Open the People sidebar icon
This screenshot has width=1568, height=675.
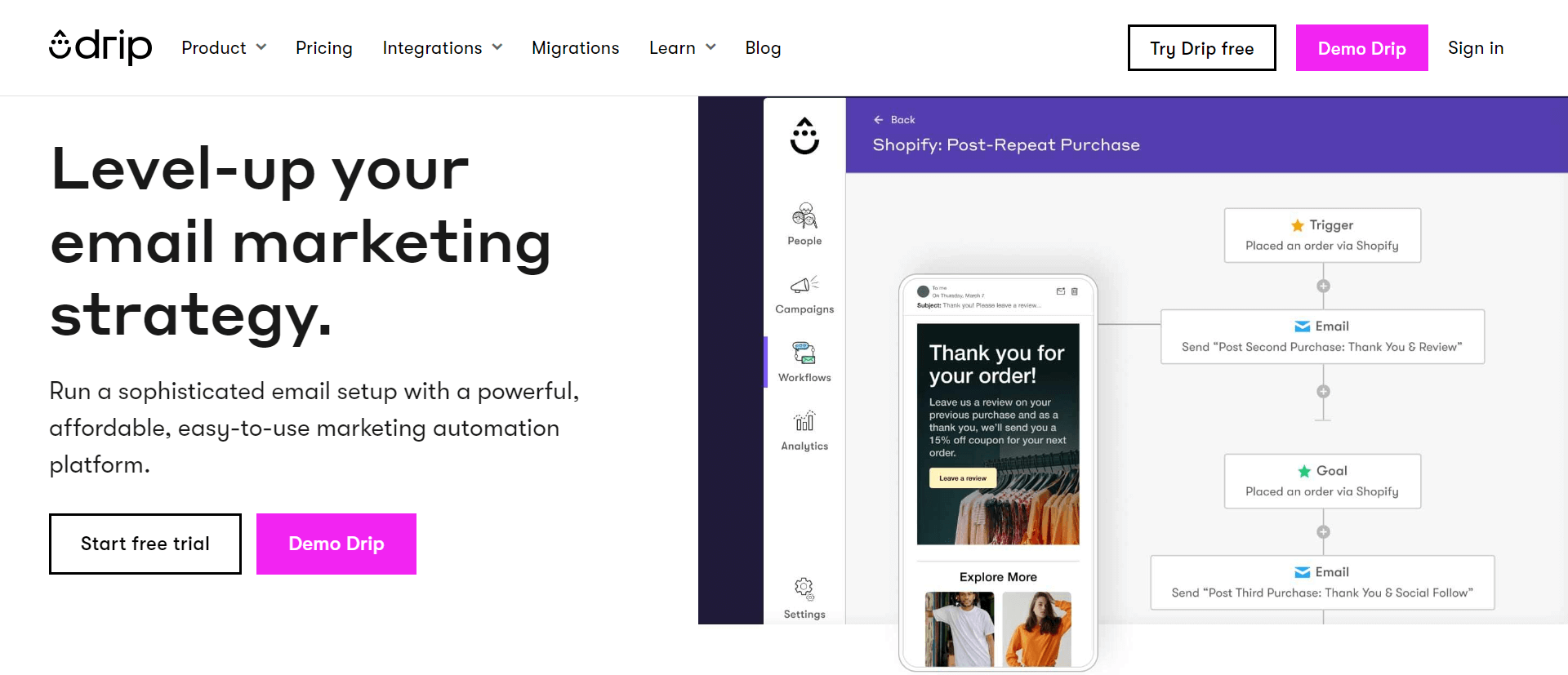pyautogui.click(x=804, y=215)
